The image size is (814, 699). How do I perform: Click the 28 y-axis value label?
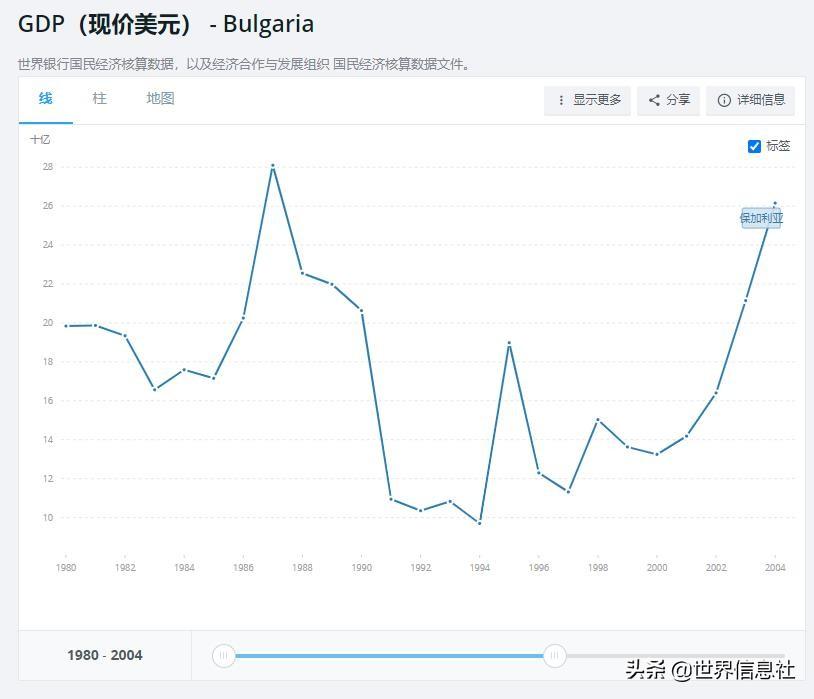48,167
